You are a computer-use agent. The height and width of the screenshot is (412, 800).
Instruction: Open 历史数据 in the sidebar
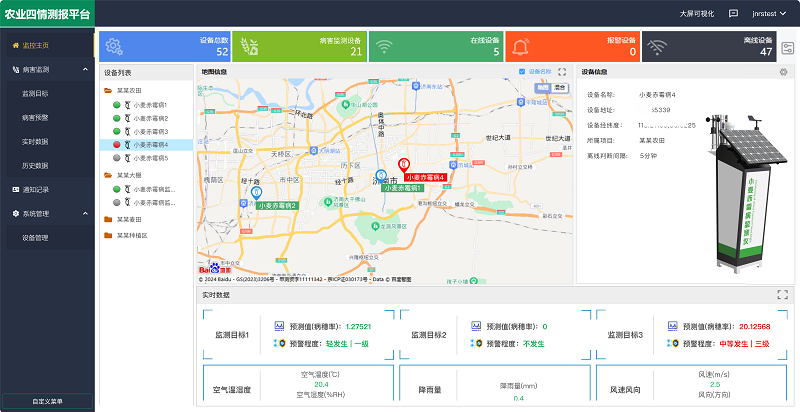35,164
